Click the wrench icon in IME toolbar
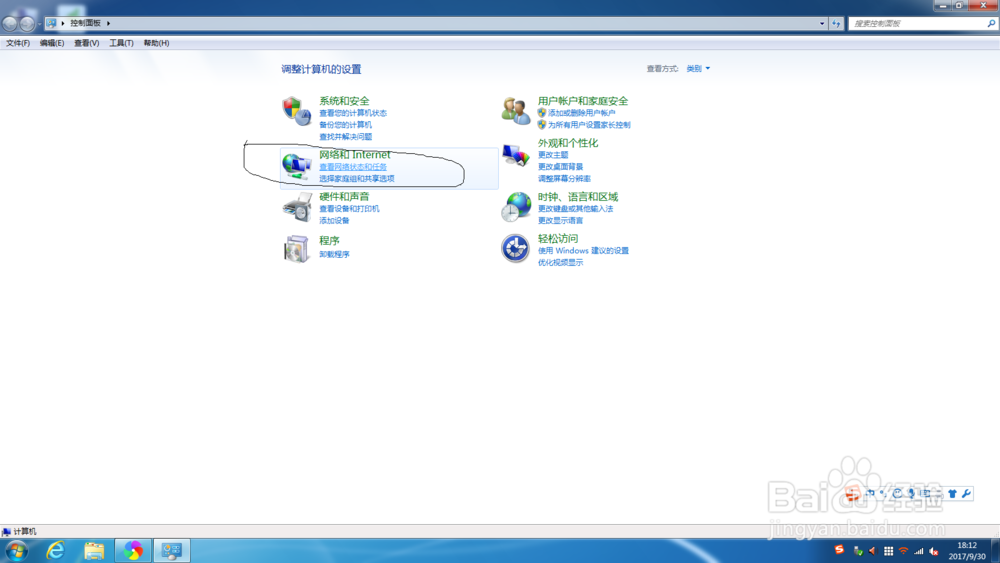The image size is (1000, 563). [x=966, y=493]
